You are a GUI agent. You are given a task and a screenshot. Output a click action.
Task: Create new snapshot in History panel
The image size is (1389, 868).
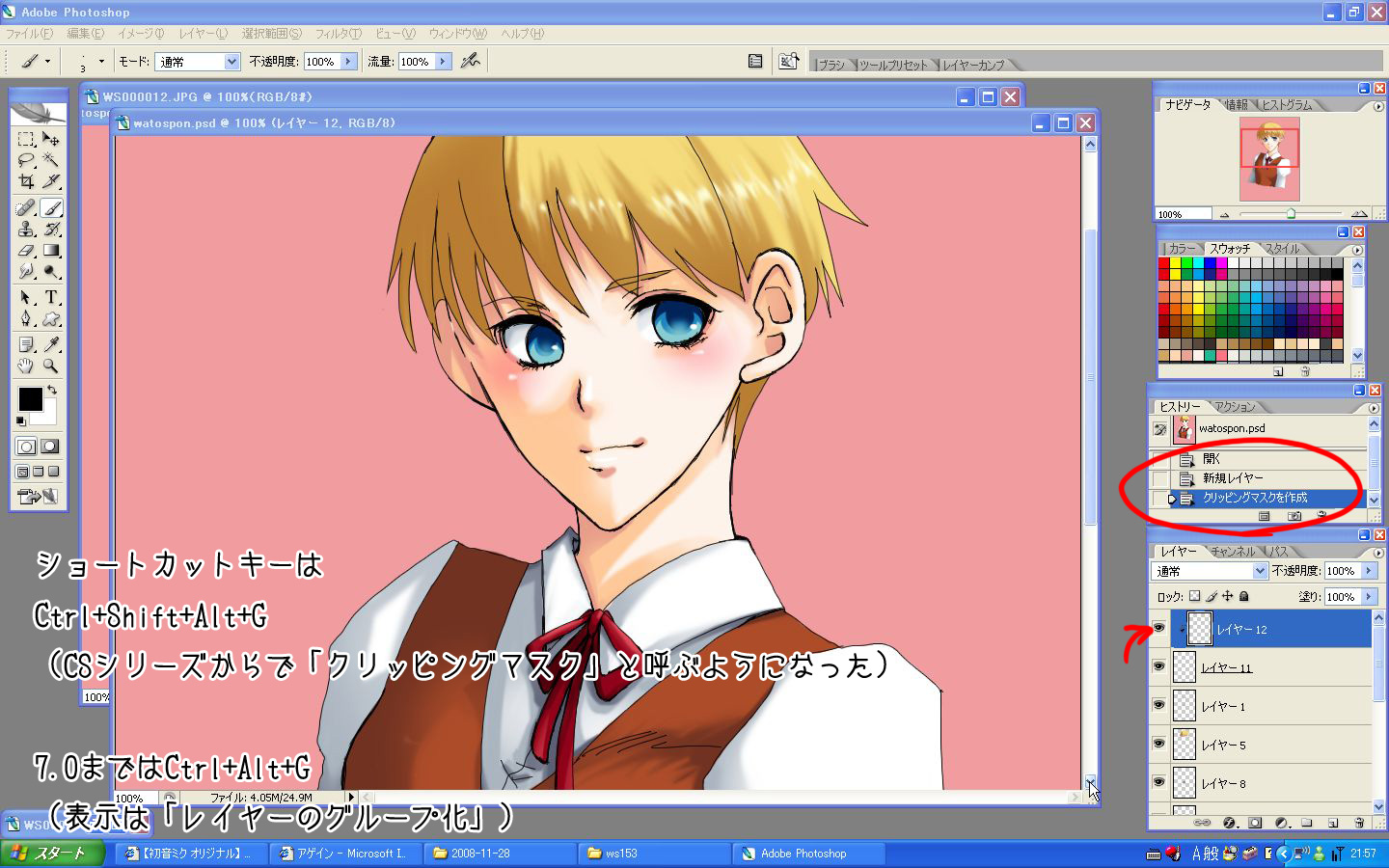click(1294, 516)
